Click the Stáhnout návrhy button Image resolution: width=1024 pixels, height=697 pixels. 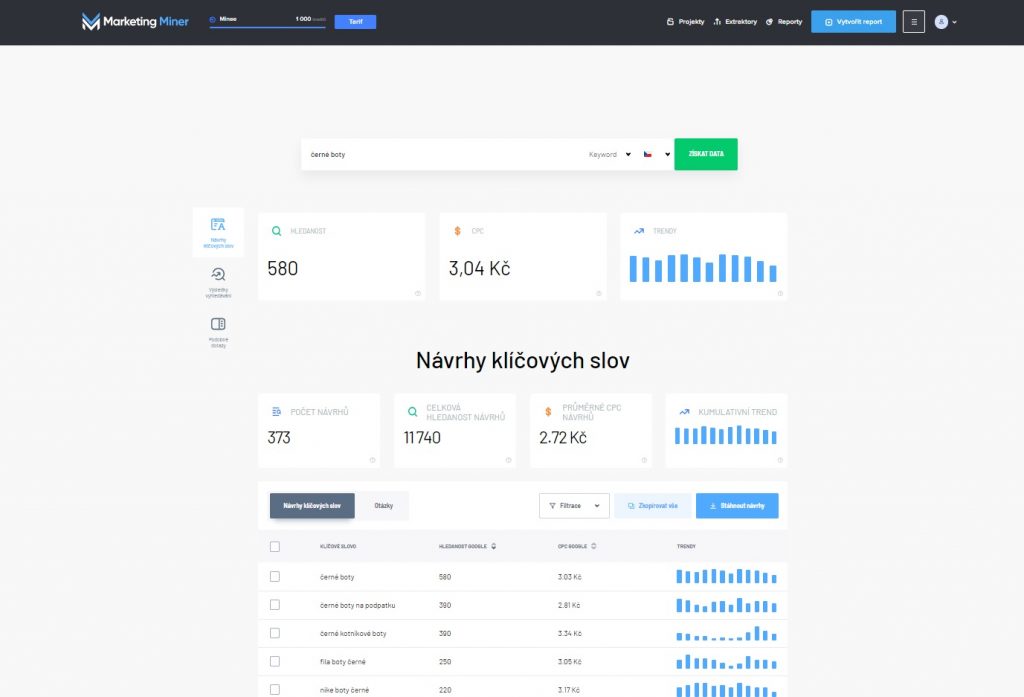[x=737, y=506]
